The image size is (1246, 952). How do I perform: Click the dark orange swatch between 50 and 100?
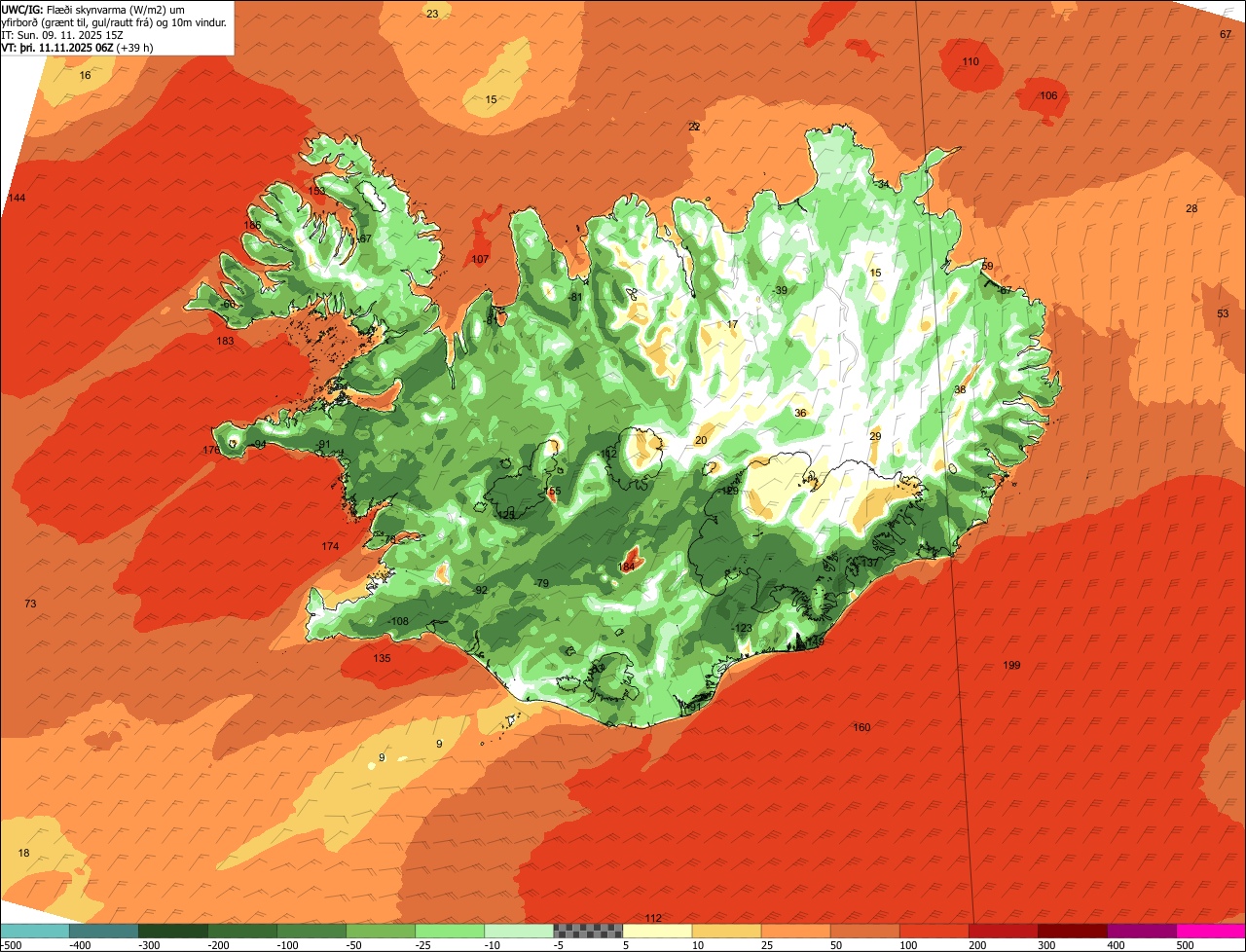click(864, 931)
